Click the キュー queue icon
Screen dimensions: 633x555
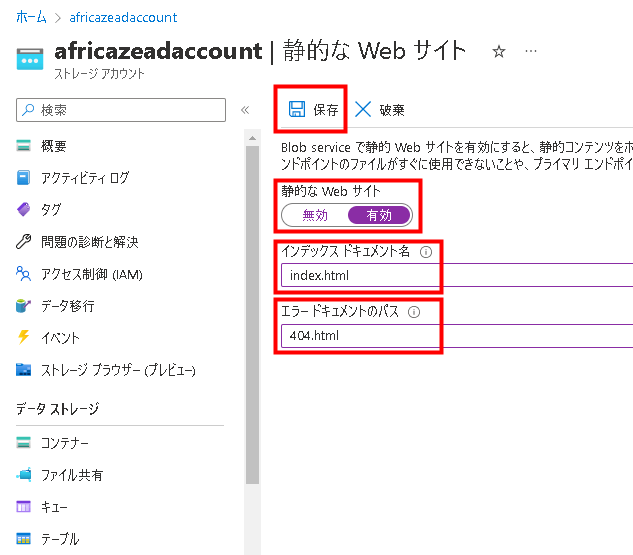tap(23, 506)
